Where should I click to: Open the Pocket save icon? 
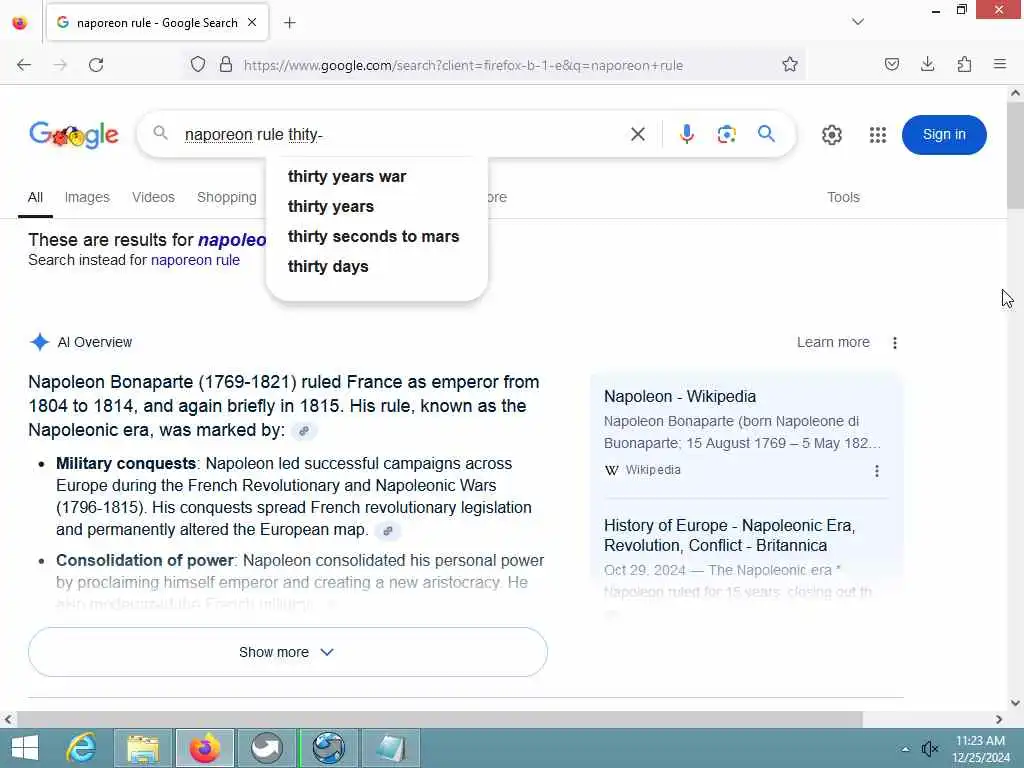891,64
